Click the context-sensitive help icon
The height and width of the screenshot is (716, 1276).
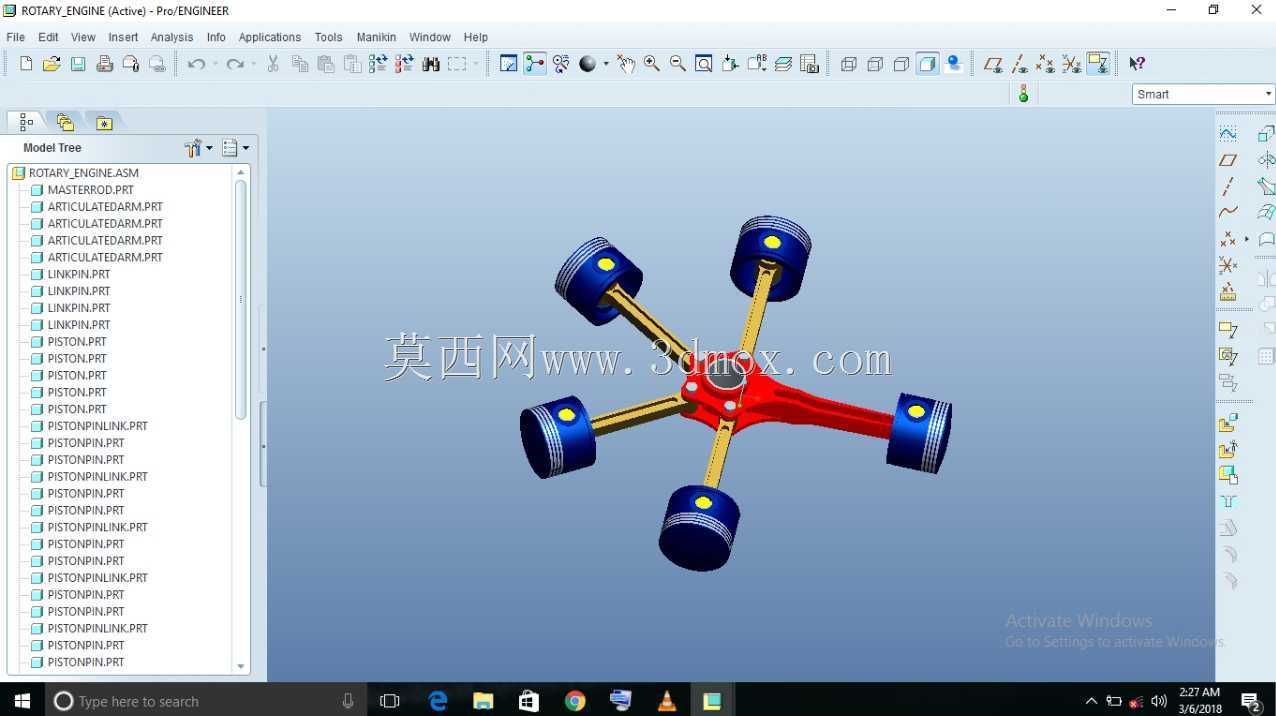click(1137, 64)
